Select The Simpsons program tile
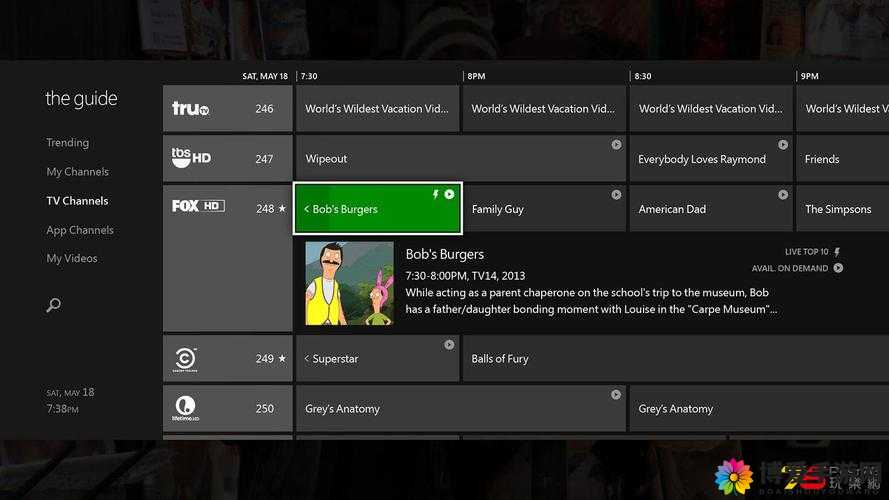The height and width of the screenshot is (500, 889). (x=843, y=209)
